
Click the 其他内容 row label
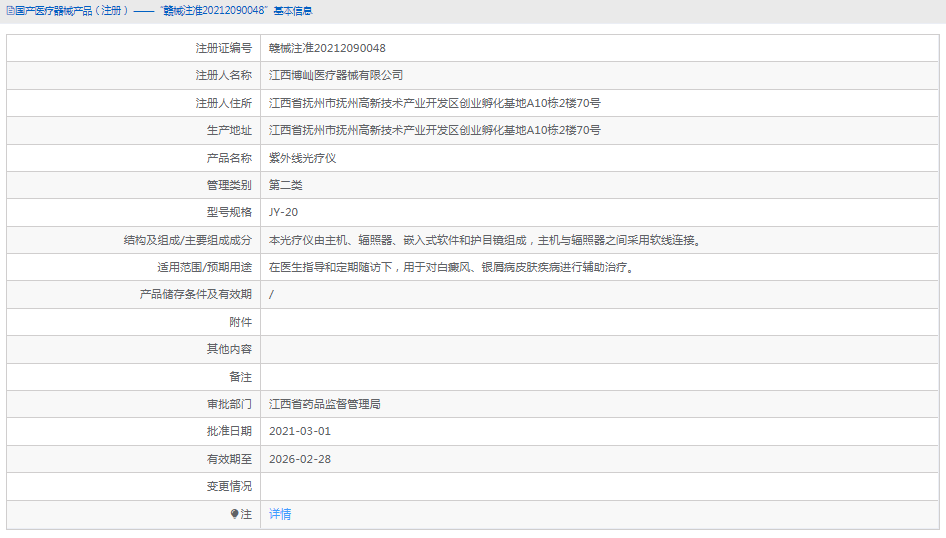click(229, 349)
